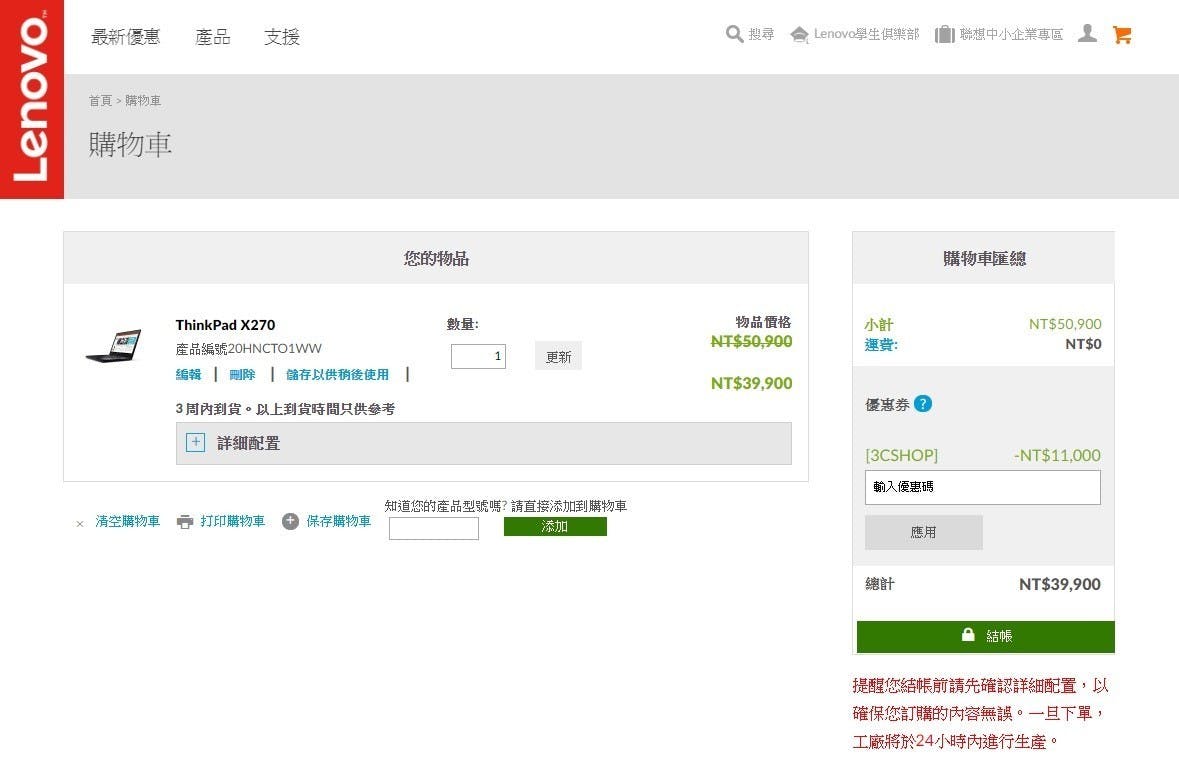Click the product model number input field
1179x758 pixels.
tap(434, 528)
